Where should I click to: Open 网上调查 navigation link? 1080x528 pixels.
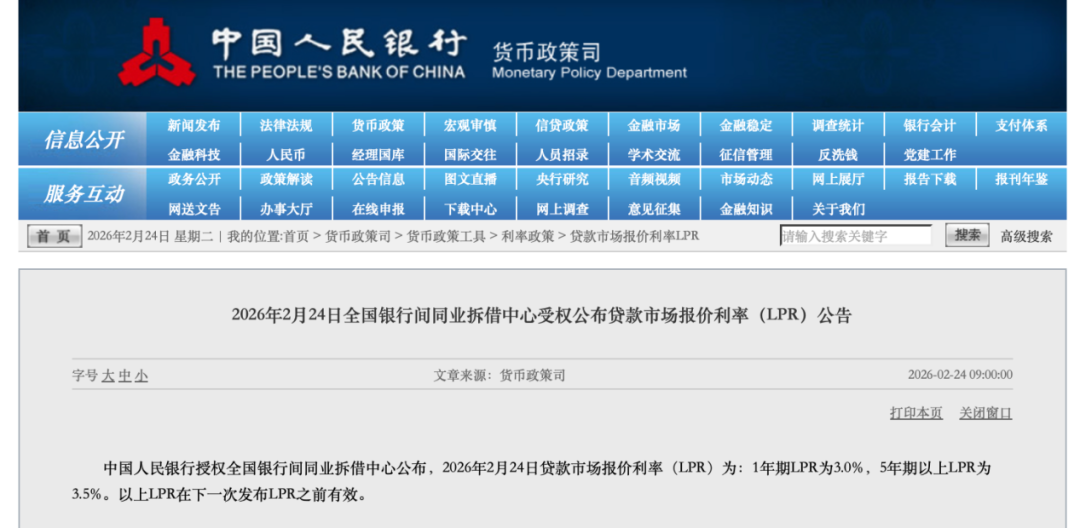point(562,209)
